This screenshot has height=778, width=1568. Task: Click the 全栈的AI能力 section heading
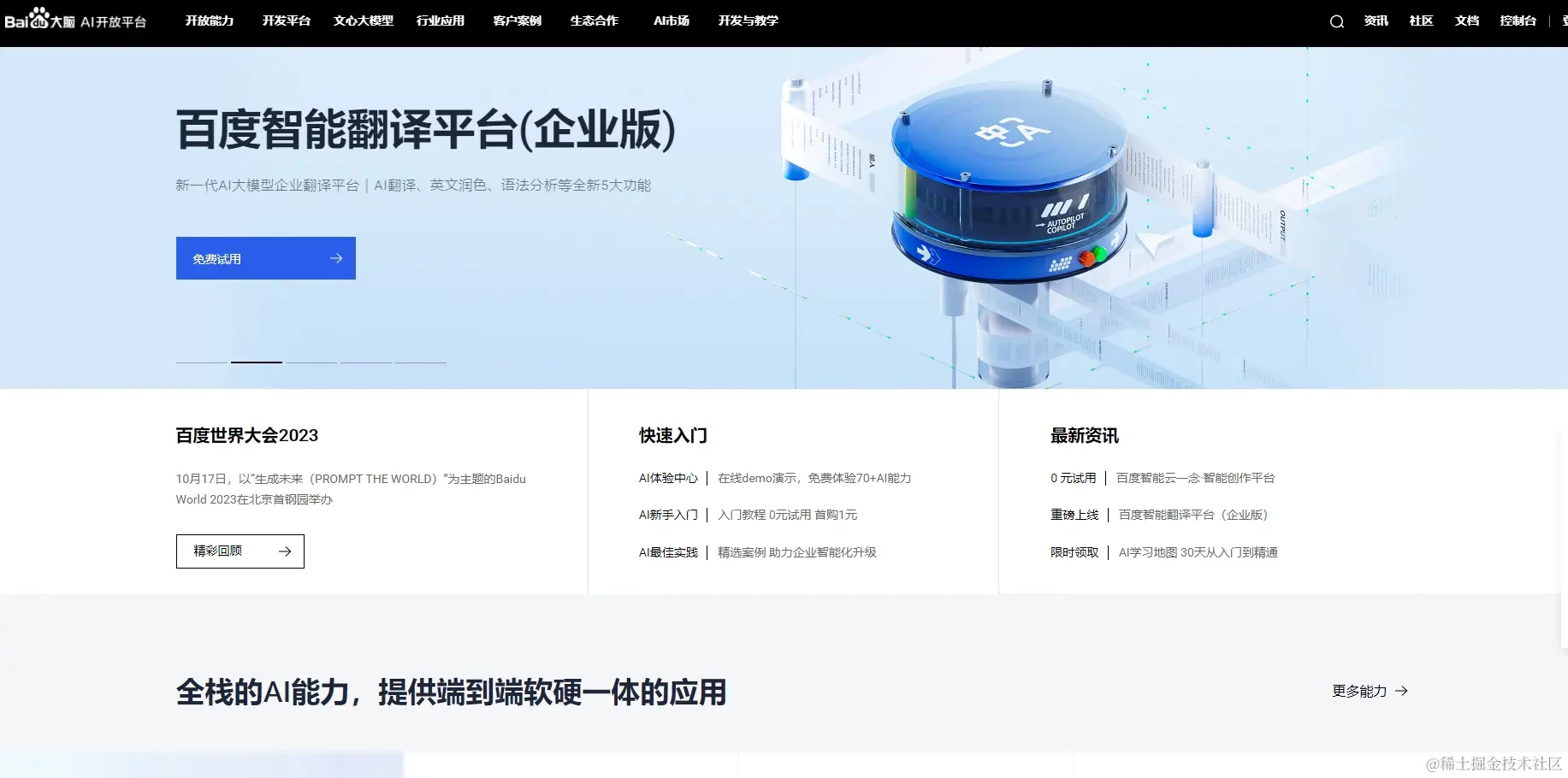point(451,692)
